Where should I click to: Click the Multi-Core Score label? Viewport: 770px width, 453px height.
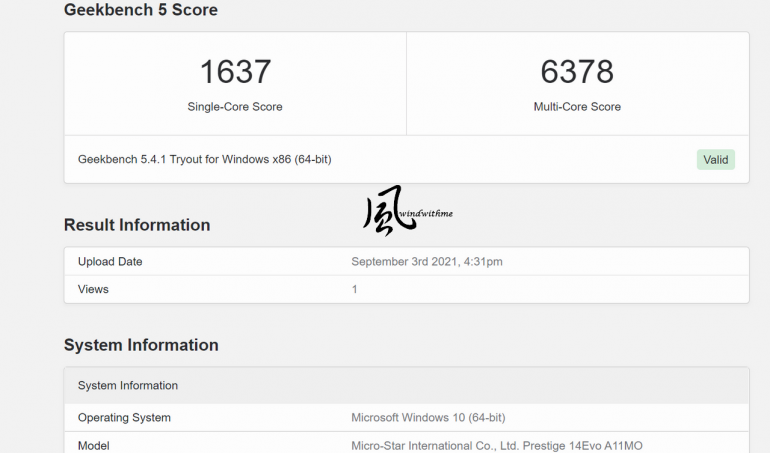coord(577,107)
